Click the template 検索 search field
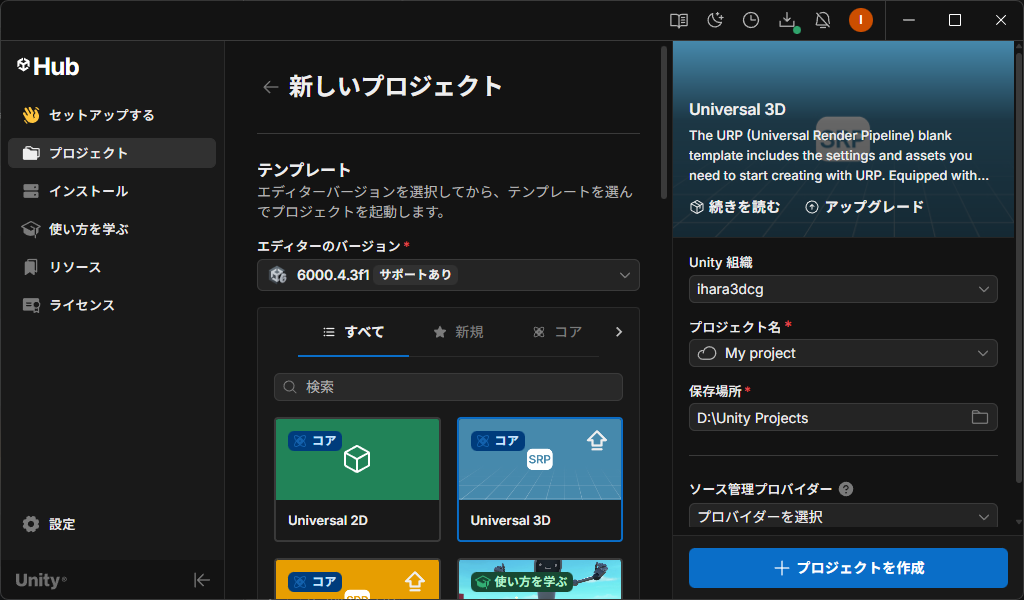The height and width of the screenshot is (600, 1024). coord(448,387)
